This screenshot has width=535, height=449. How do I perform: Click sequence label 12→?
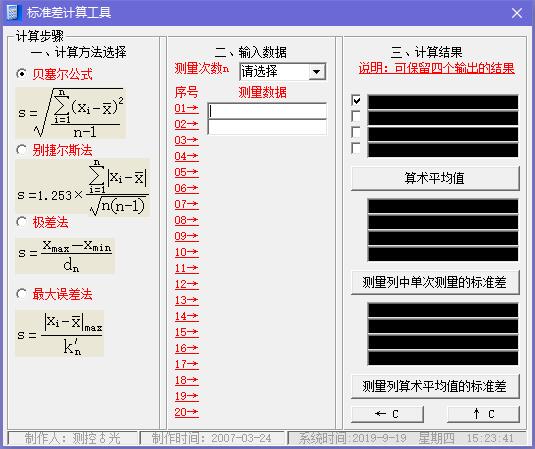(x=186, y=284)
